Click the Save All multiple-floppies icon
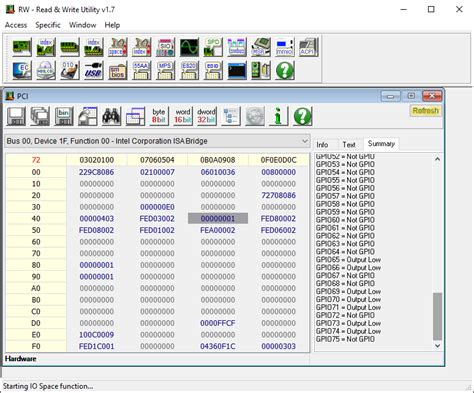Image resolution: width=474 pixels, height=393 pixels. pyautogui.click(x=40, y=116)
